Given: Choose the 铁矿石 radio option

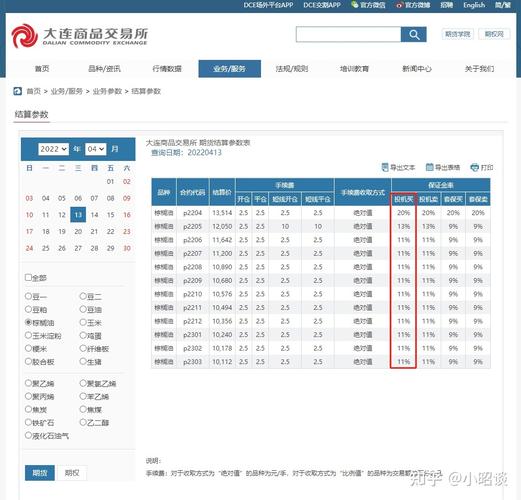Looking at the screenshot, I should click(28, 422).
